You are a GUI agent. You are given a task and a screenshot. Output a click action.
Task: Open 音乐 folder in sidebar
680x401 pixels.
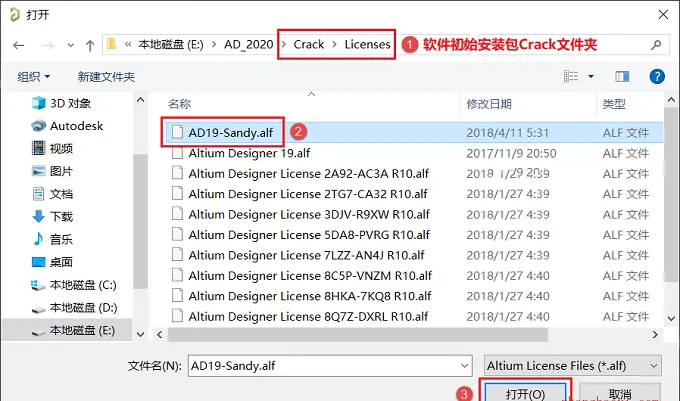(52, 239)
